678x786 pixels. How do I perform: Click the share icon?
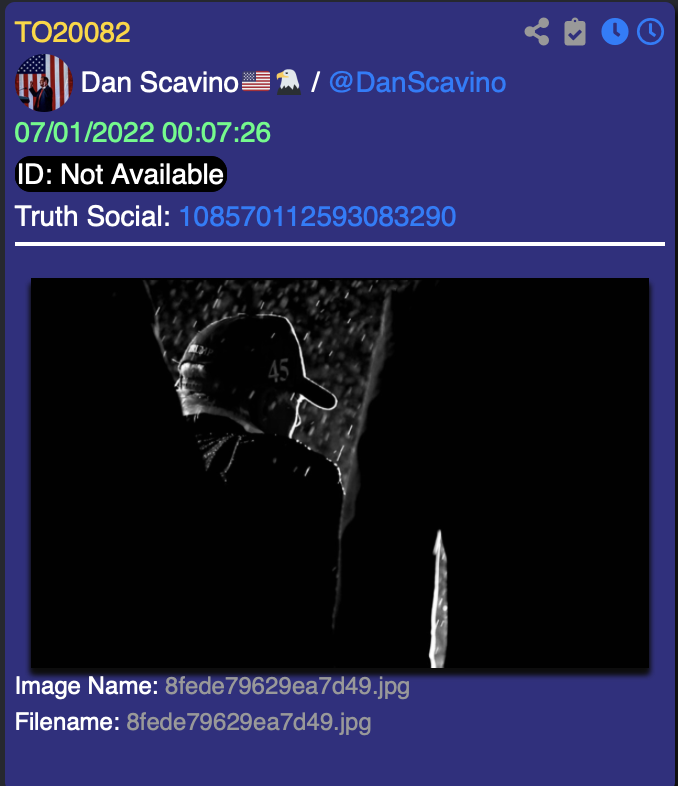(537, 32)
